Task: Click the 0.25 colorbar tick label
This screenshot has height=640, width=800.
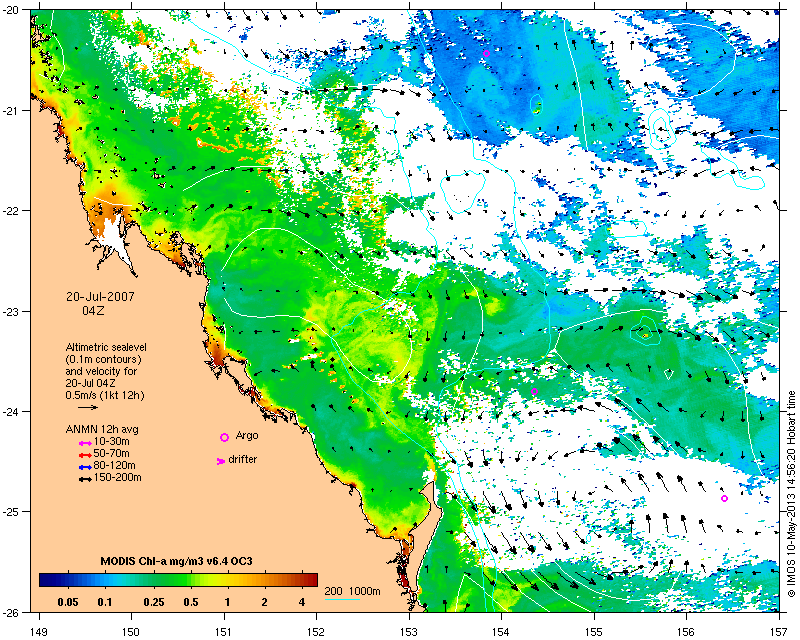Action: pos(154,602)
